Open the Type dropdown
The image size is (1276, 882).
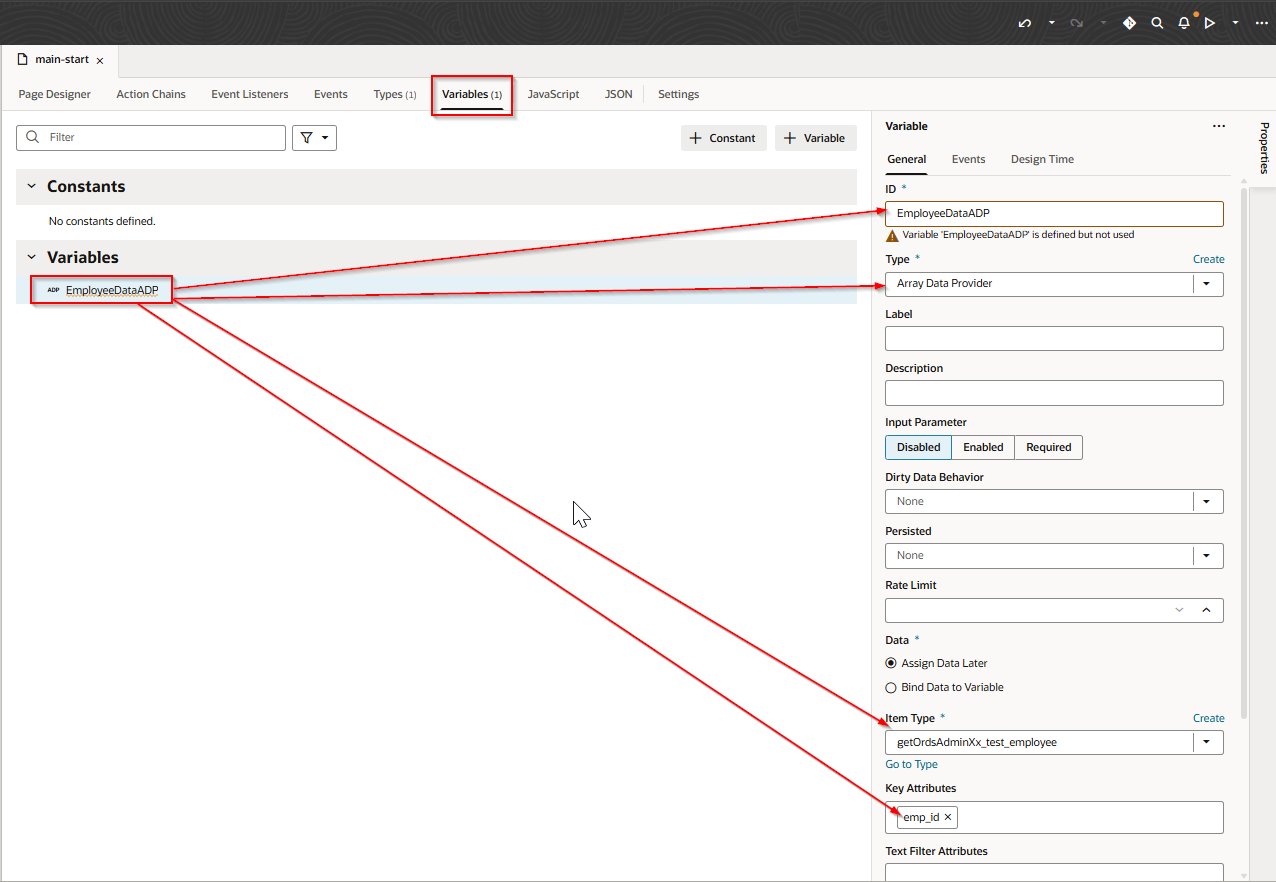click(1206, 284)
